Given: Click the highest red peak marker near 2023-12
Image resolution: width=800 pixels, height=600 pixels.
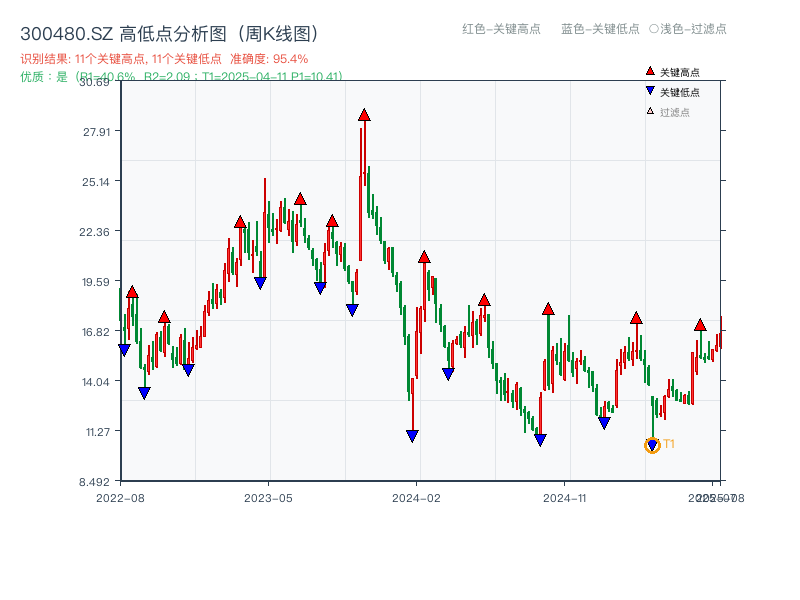Looking at the screenshot, I should pos(364,116).
